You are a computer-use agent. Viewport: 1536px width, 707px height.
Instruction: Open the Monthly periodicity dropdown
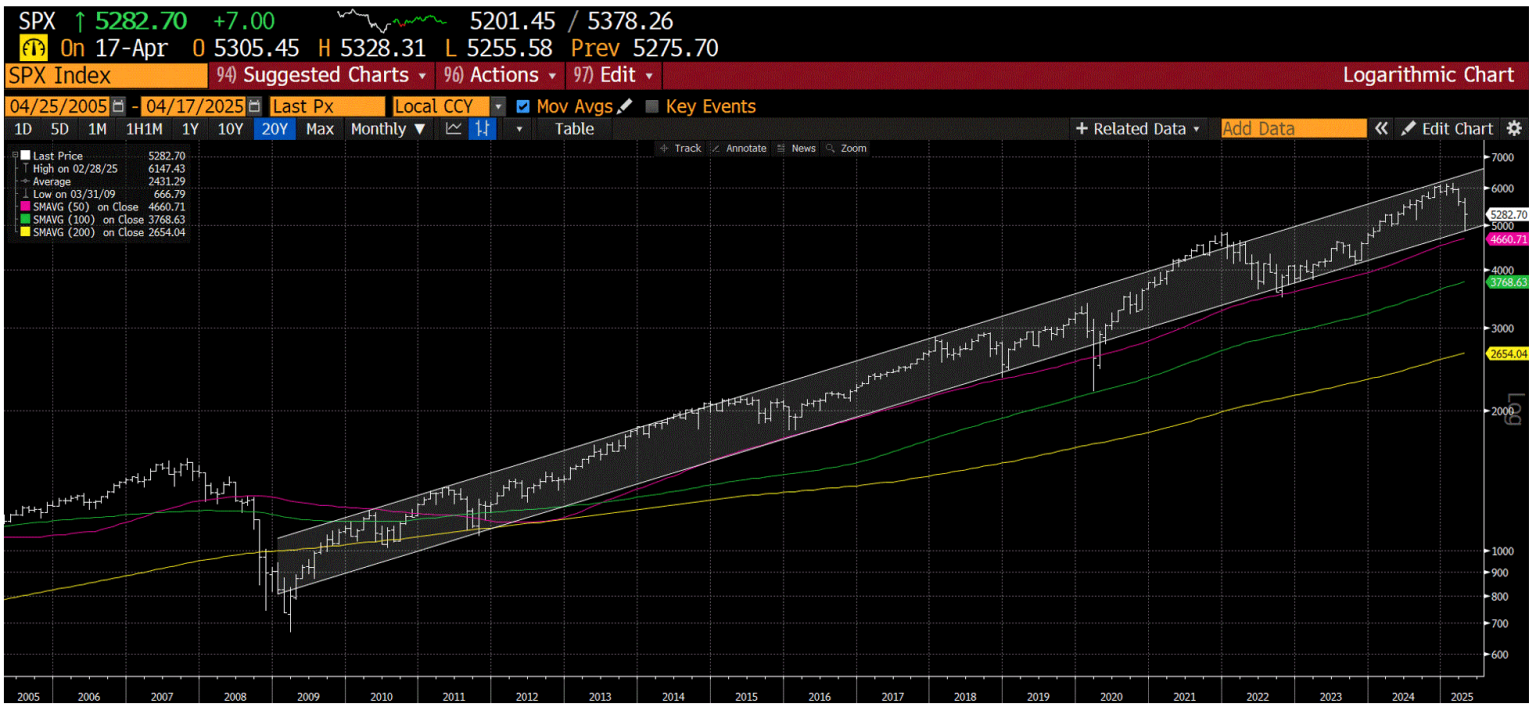click(x=388, y=129)
